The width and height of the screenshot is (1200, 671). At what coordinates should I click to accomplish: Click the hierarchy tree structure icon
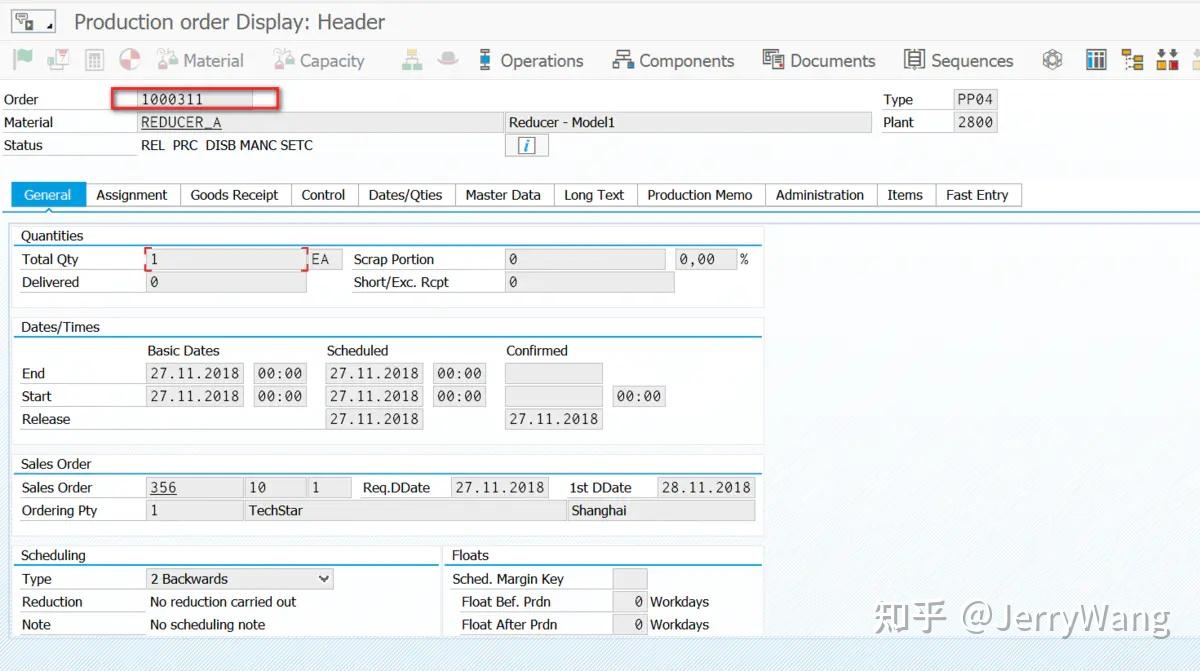pyautogui.click(x=1132, y=60)
